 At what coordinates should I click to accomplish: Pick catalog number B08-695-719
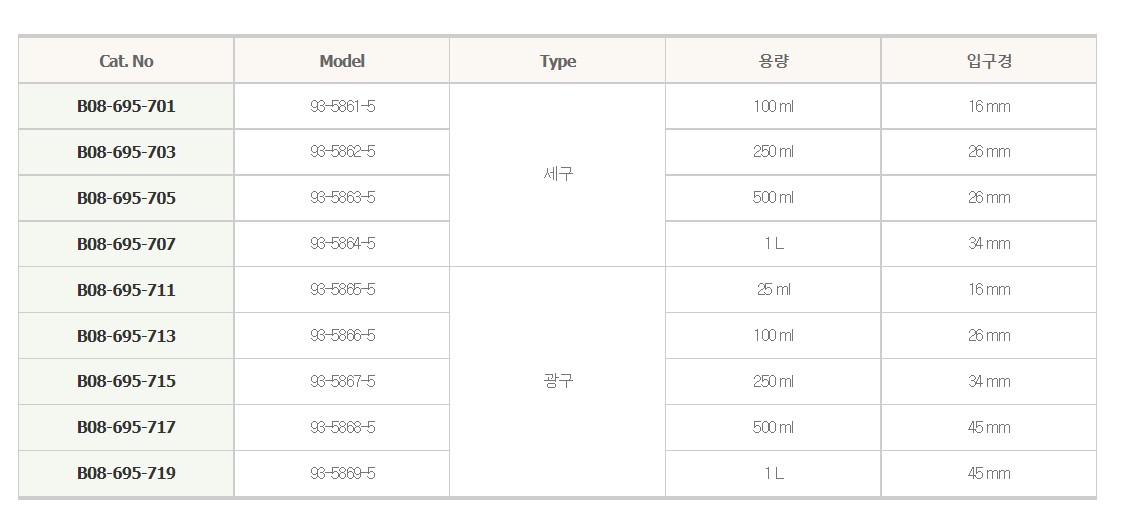[x=126, y=473]
